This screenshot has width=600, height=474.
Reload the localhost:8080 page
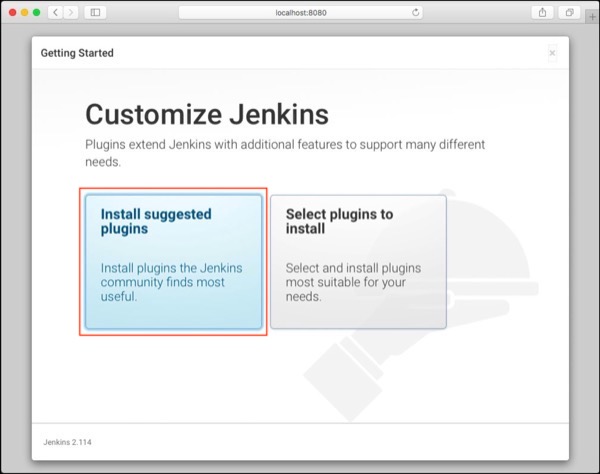pos(416,13)
